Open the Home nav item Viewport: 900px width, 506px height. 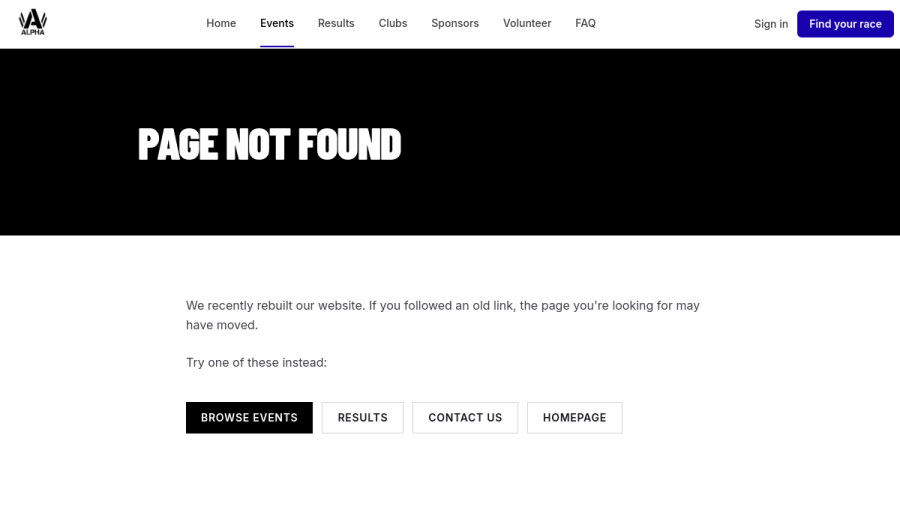[221, 24]
